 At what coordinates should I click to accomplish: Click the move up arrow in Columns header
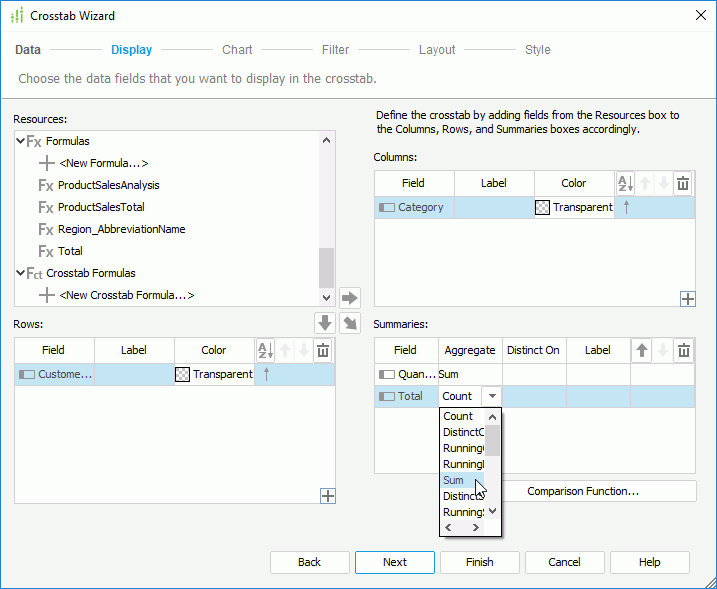(645, 183)
